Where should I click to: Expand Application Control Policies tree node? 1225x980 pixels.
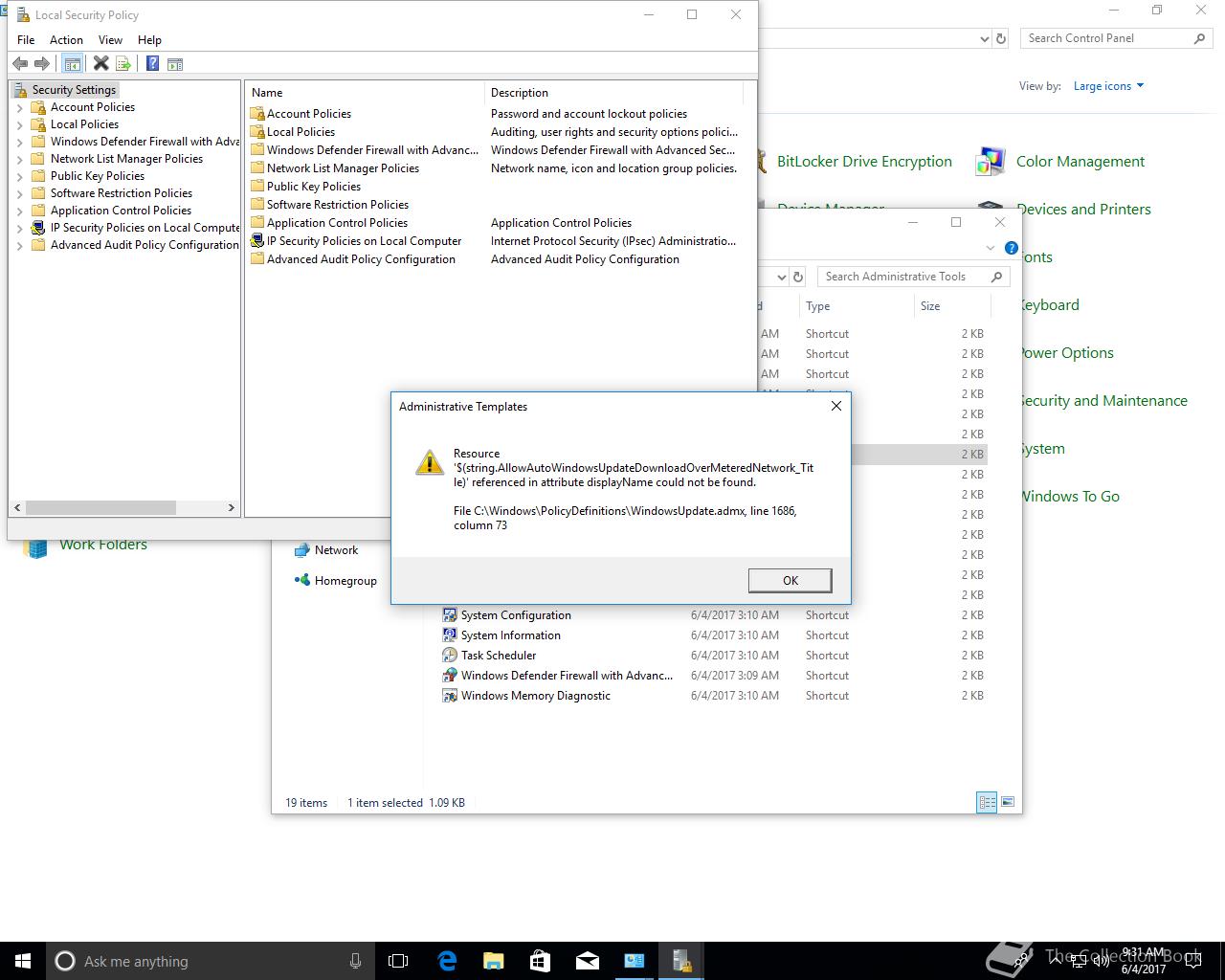20,211
